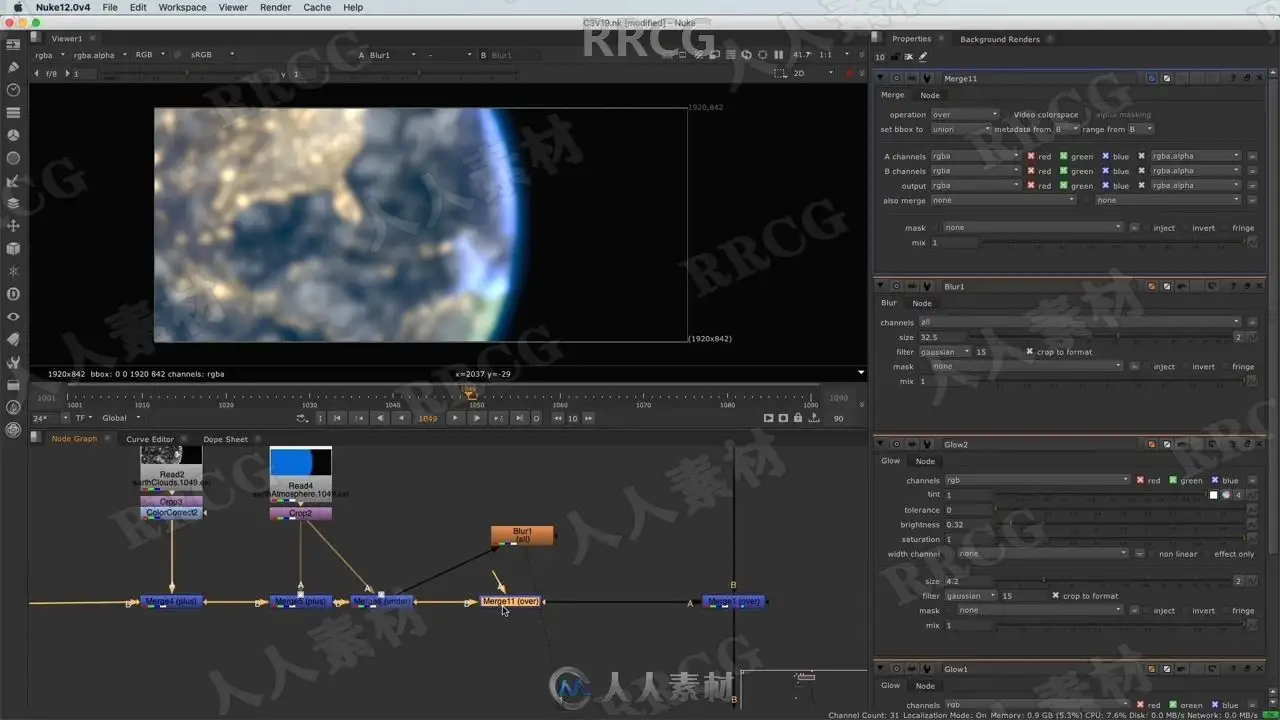1280x720 pixels.
Task: Open the 3D nodes cube icon
Action: click(x=13, y=249)
